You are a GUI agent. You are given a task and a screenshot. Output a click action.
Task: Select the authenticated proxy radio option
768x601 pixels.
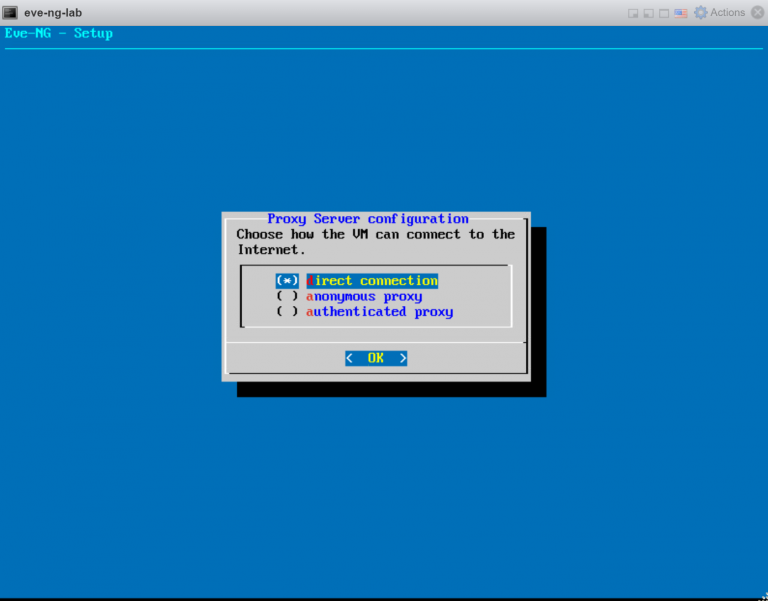[x=364, y=312]
